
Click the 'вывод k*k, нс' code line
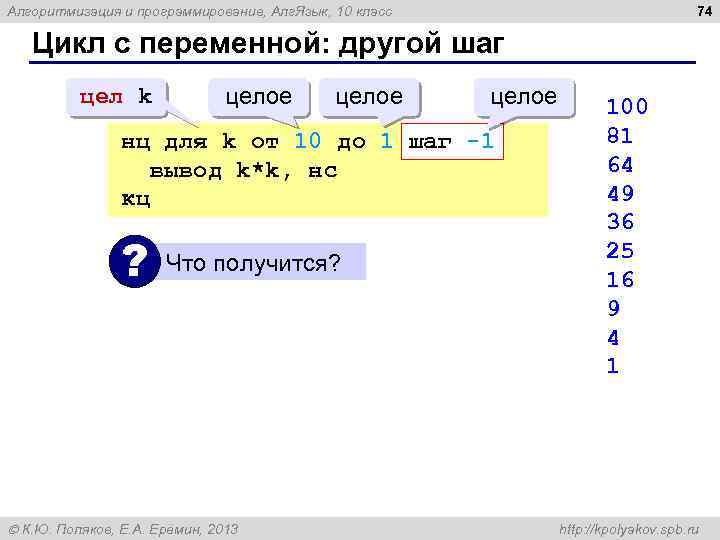point(243,171)
